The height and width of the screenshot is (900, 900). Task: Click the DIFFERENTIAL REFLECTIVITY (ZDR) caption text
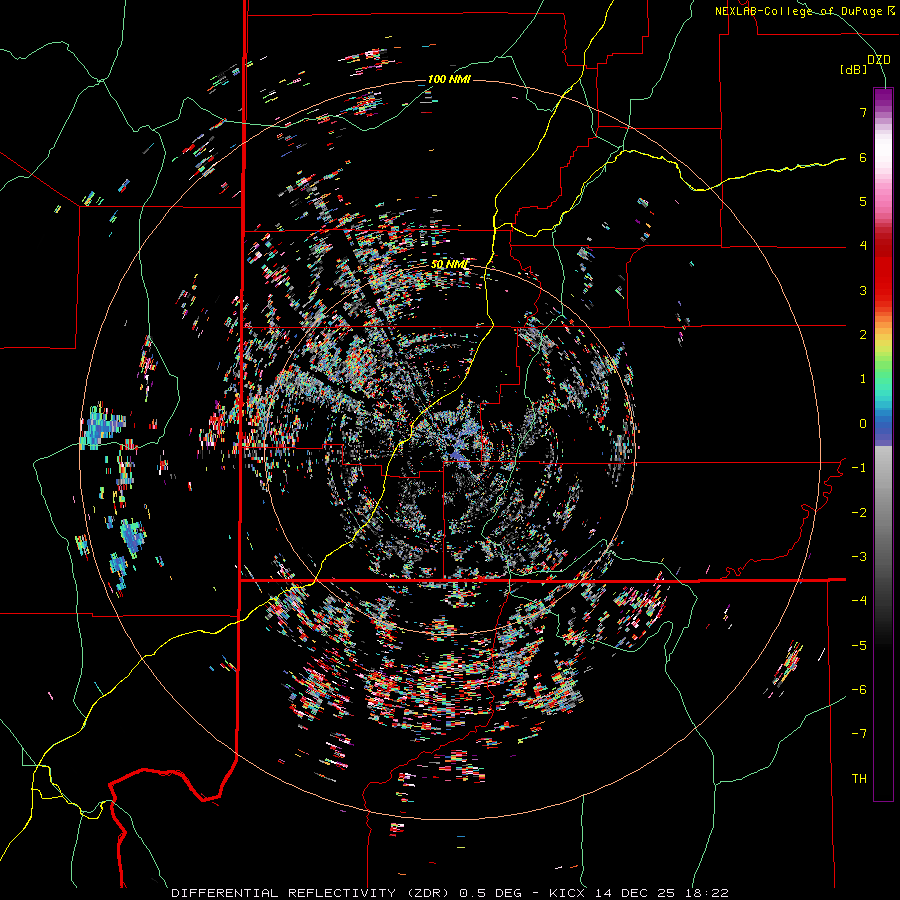[x=312, y=893]
